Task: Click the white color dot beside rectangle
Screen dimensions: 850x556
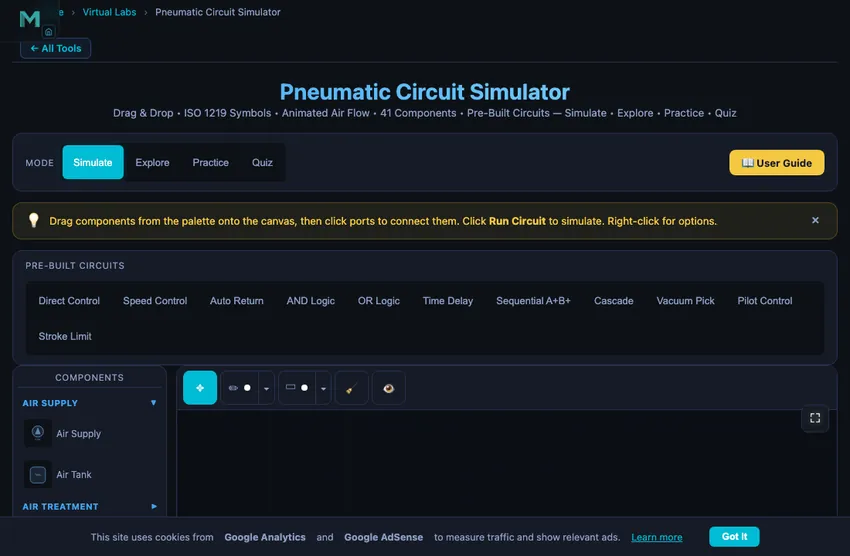Action: tap(304, 387)
